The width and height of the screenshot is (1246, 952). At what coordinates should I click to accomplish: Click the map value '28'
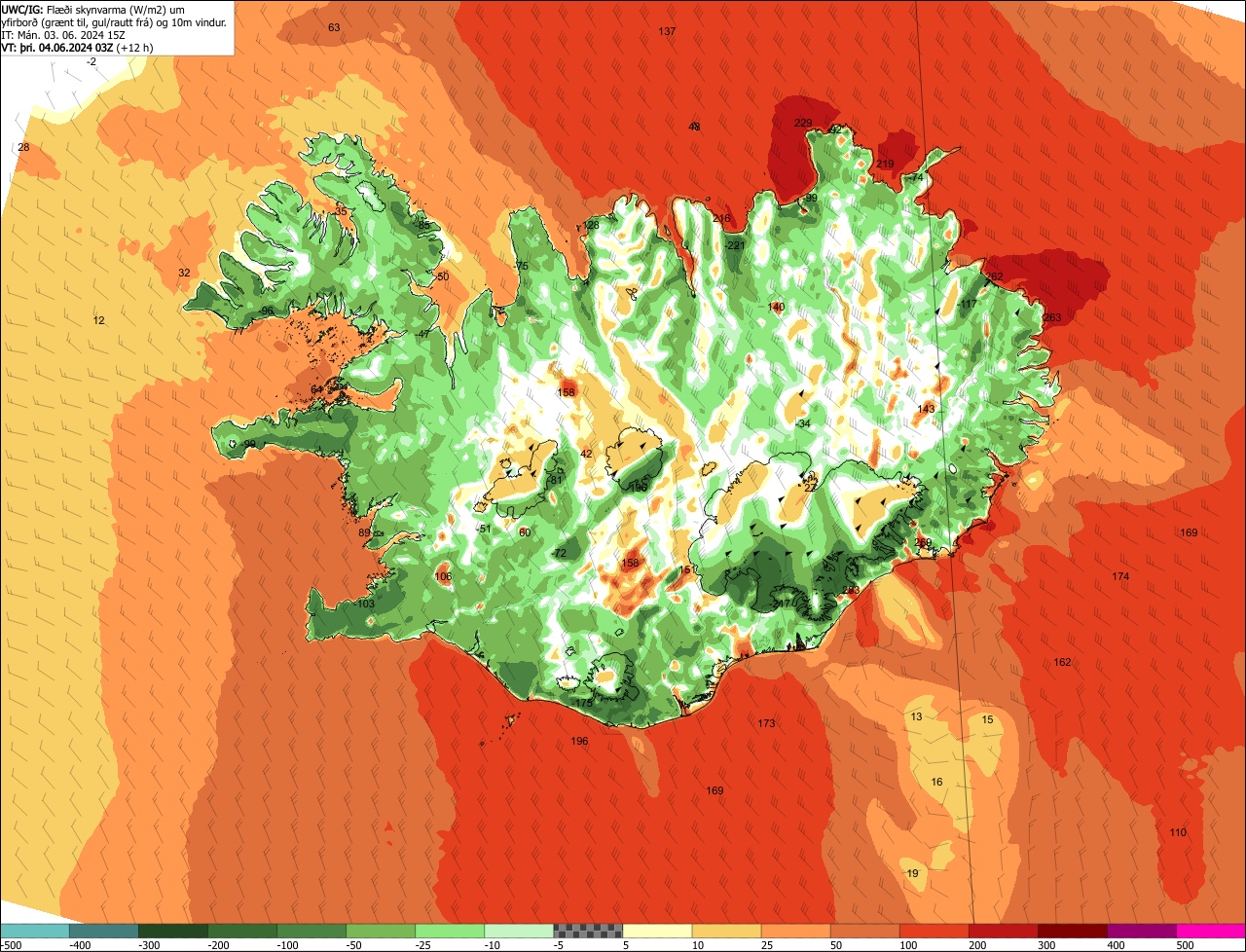24,147
